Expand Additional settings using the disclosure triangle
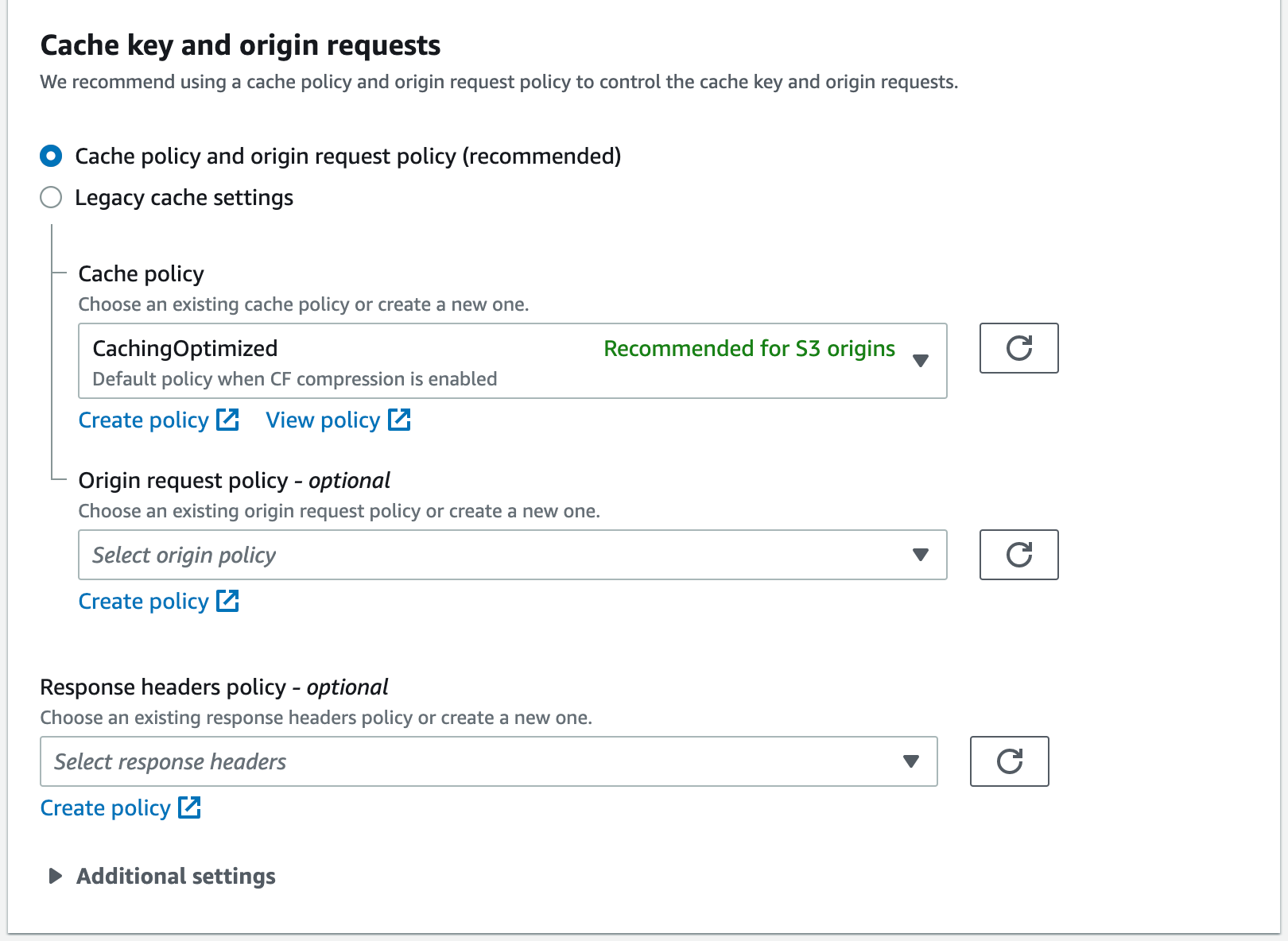Image resolution: width=1288 pixels, height=941 pixels. (x=55, y=876)
